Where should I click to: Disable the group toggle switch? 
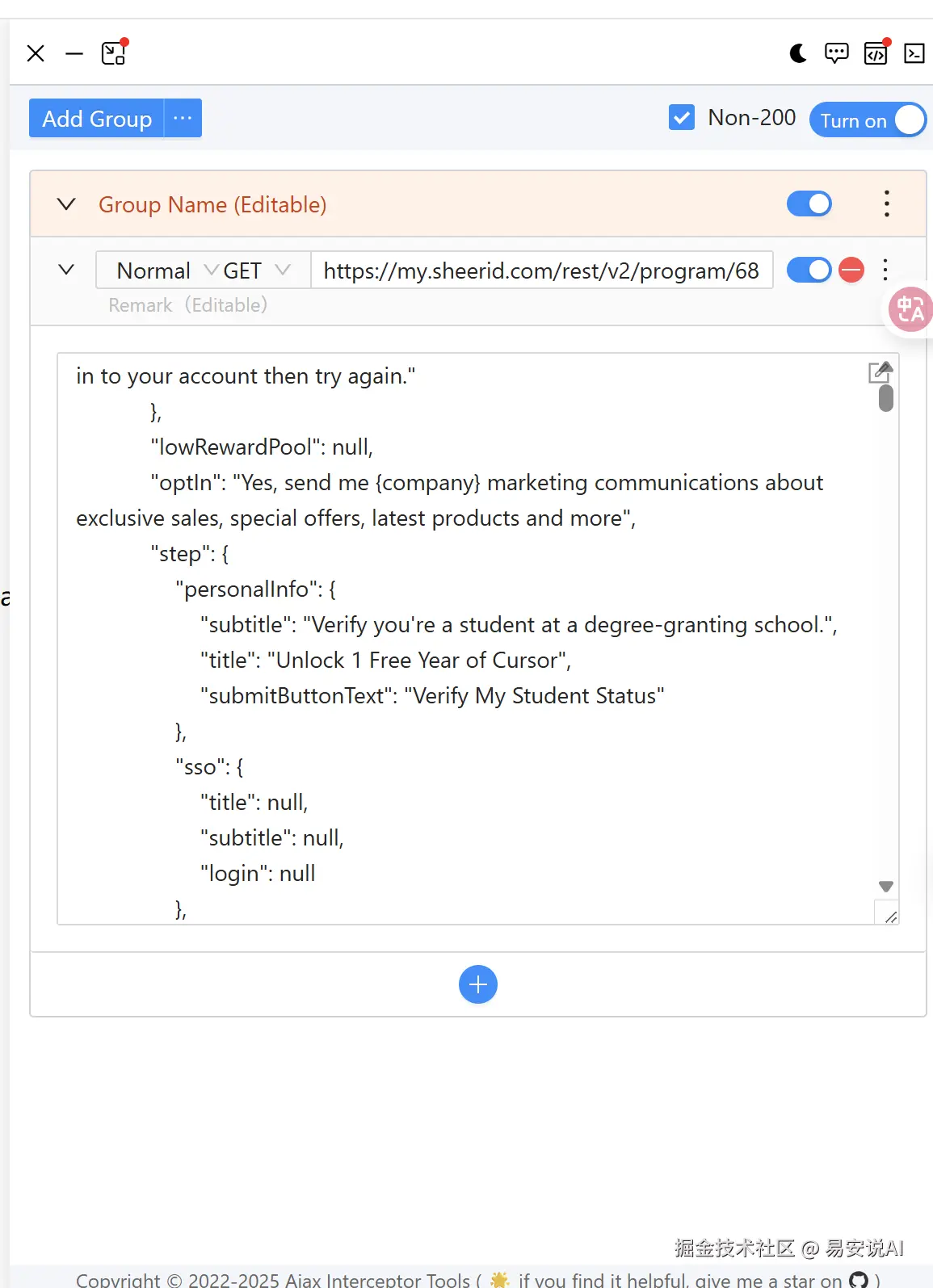pos(809,203)
